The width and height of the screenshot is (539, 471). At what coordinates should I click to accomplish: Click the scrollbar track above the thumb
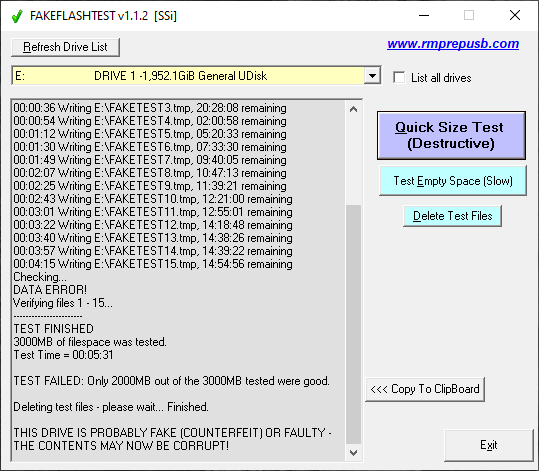pyautogui.click(x=353, y=161)
